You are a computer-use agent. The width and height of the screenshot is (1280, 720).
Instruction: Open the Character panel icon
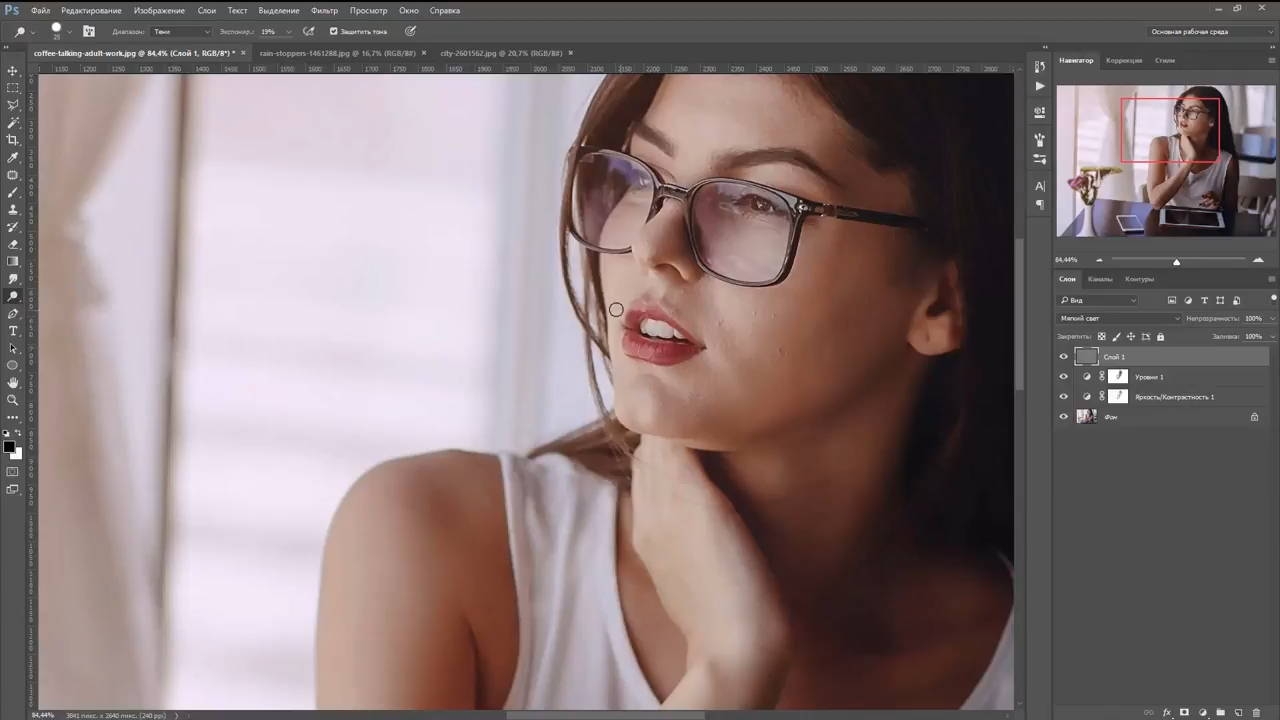pyautogui.click(x=1040, y=186)
